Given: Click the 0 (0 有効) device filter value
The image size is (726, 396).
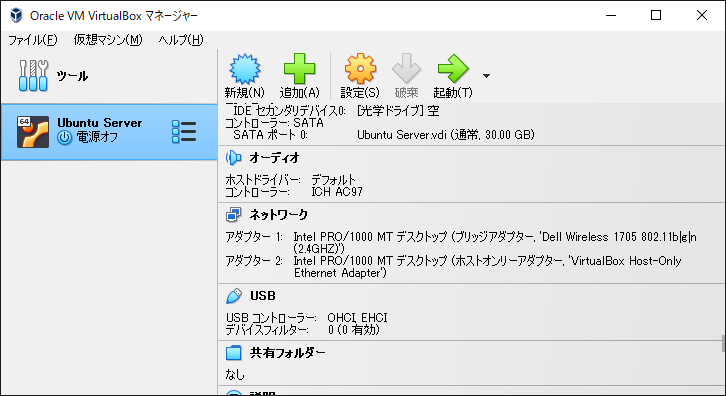Looking at the screenshot, I should pos(354,330).
